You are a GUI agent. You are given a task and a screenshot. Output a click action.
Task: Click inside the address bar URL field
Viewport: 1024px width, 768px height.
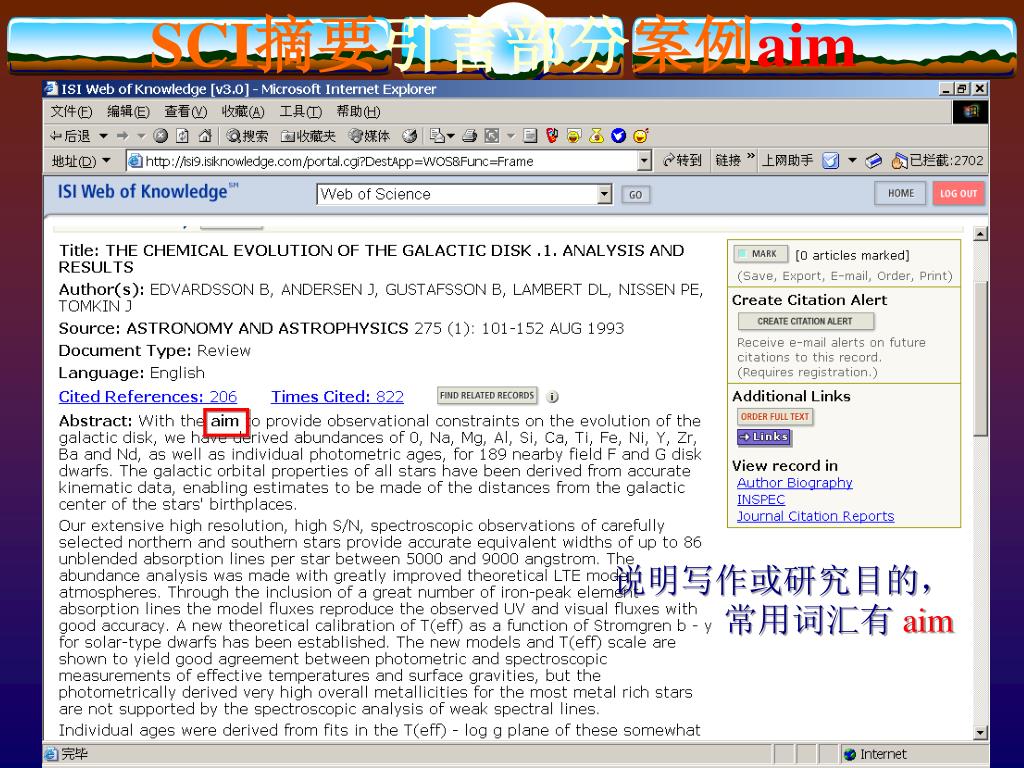389,161
